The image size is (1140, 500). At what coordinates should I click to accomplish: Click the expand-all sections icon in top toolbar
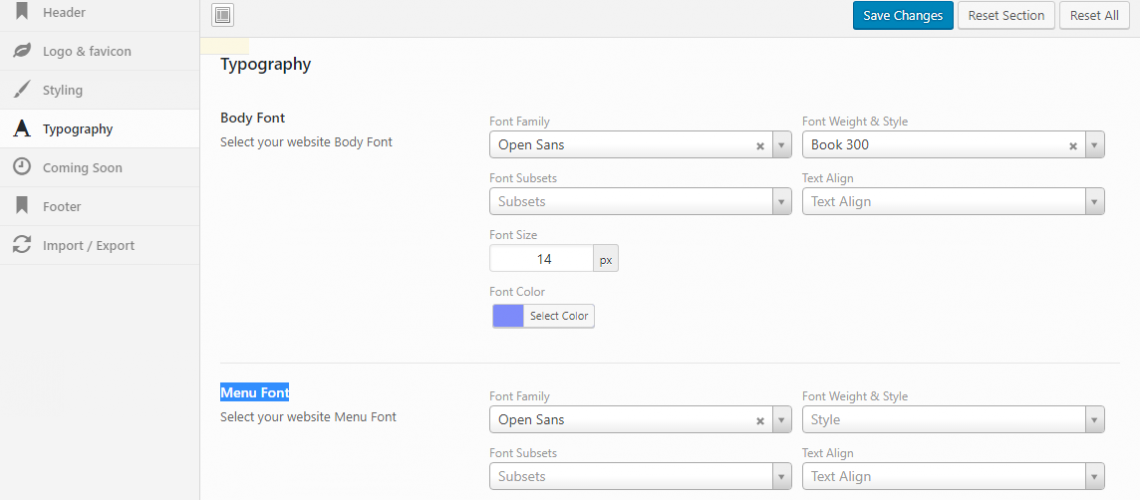point(222,15)
